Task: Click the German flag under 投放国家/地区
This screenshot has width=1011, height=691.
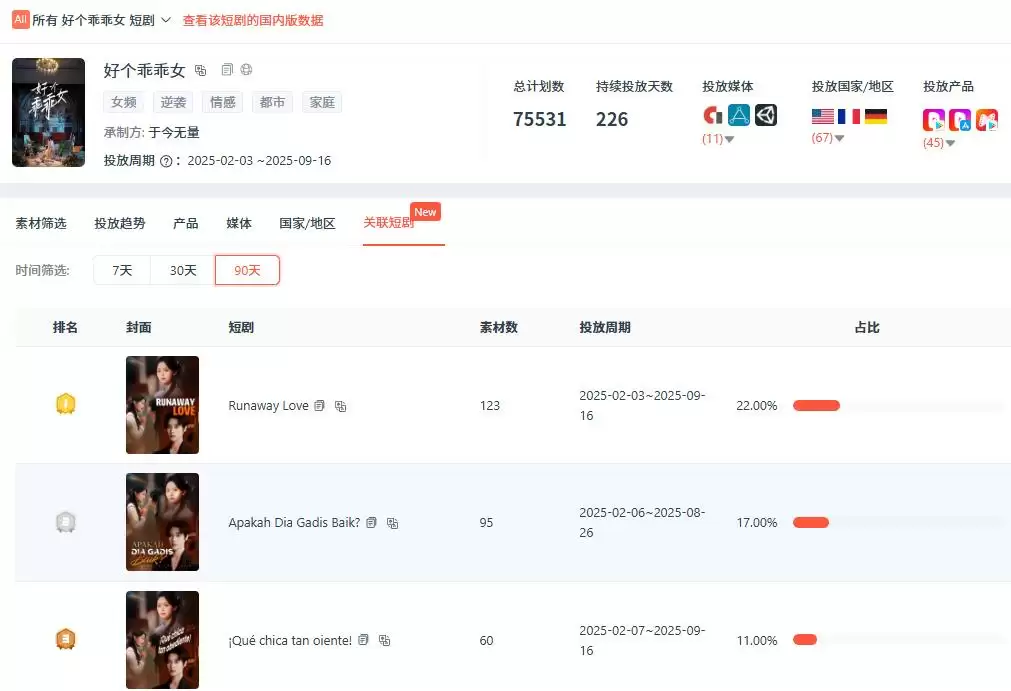Action: pos(876,117)
